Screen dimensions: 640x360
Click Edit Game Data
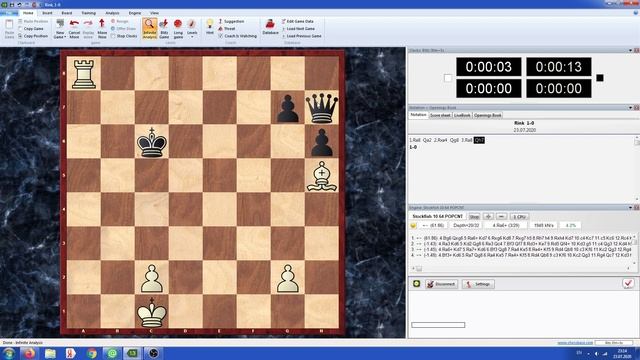click(298, 21)
